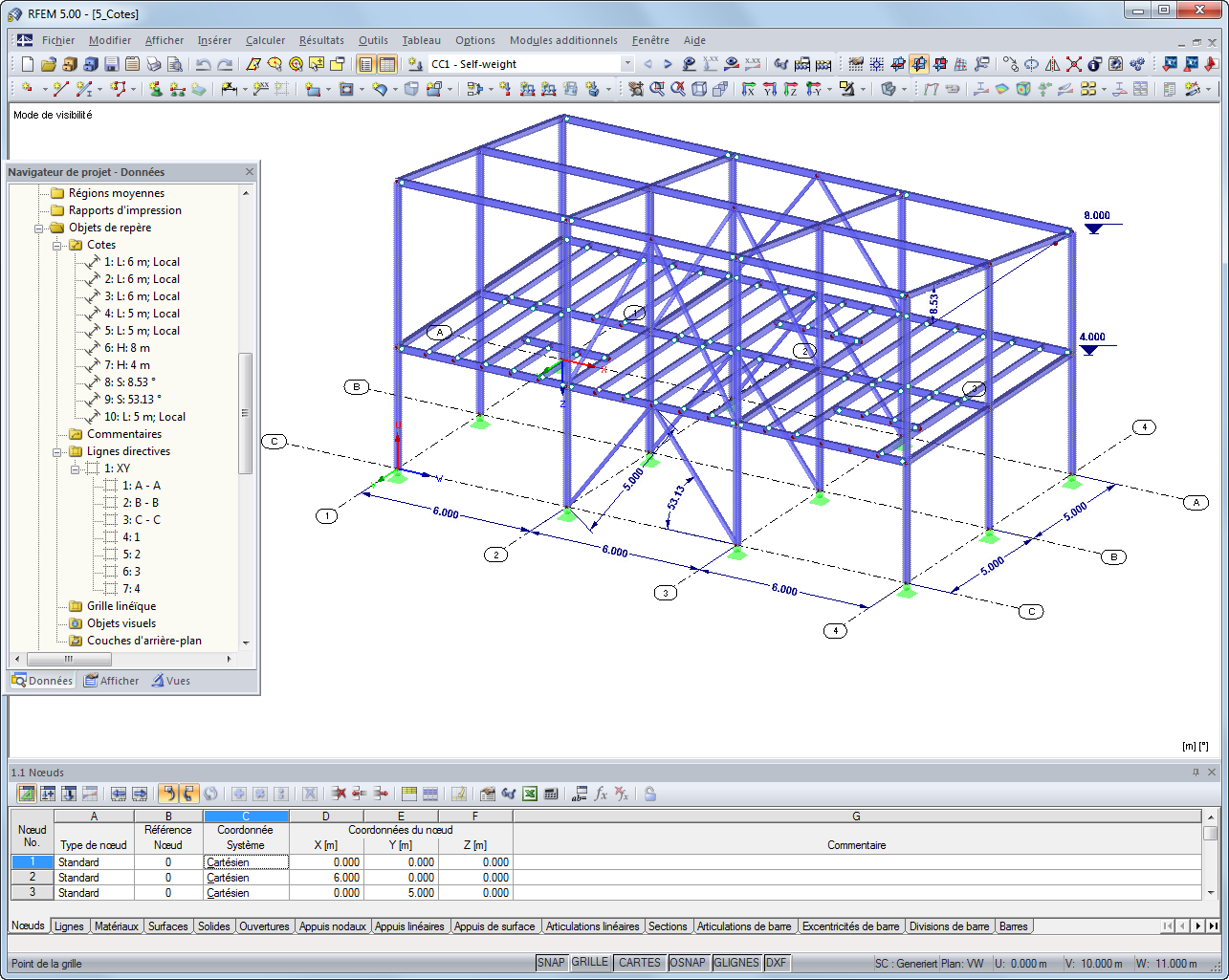Image resolution: width=1229 pixels, height=980 pixels.
Task: Click the navigator vertical scrollbar thumb
Action: point(246,413)
